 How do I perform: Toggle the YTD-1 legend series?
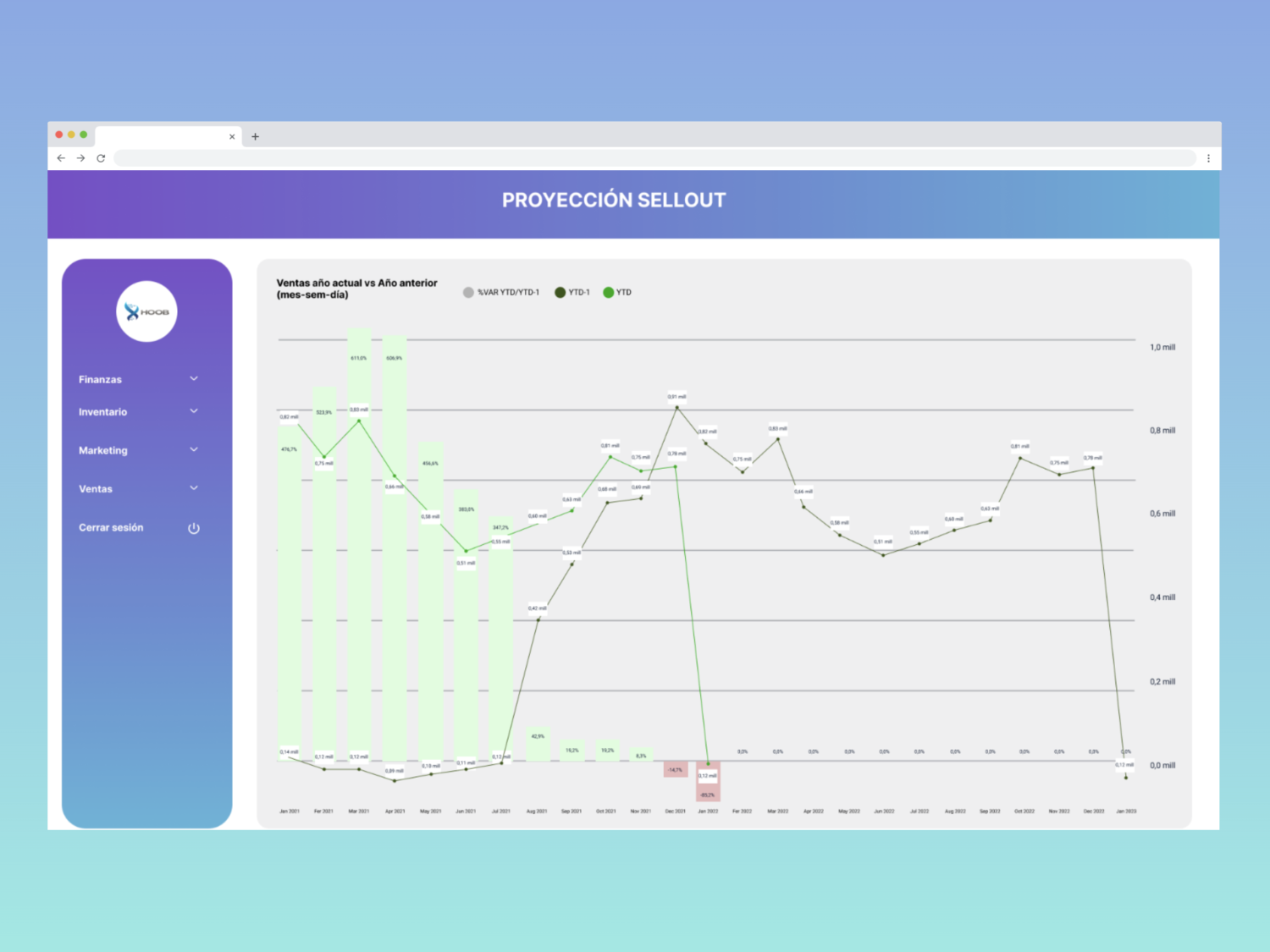pyautogui.click(x=572, y=293)
